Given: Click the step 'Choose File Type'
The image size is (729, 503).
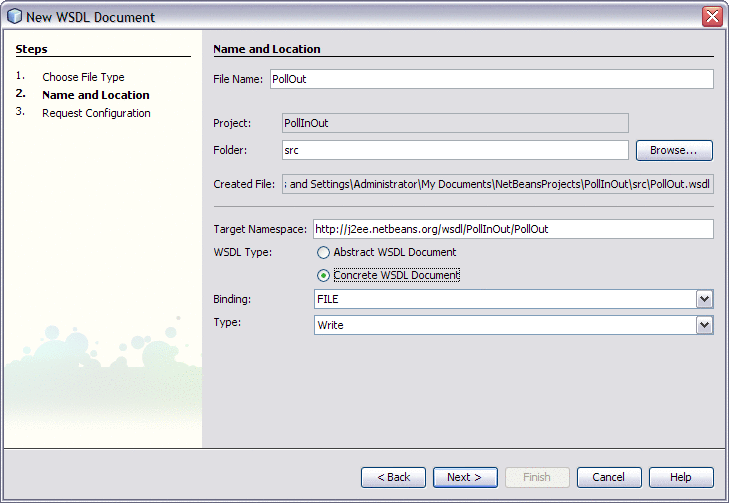Looking at the screenshot, I should [x=83, y=77].
